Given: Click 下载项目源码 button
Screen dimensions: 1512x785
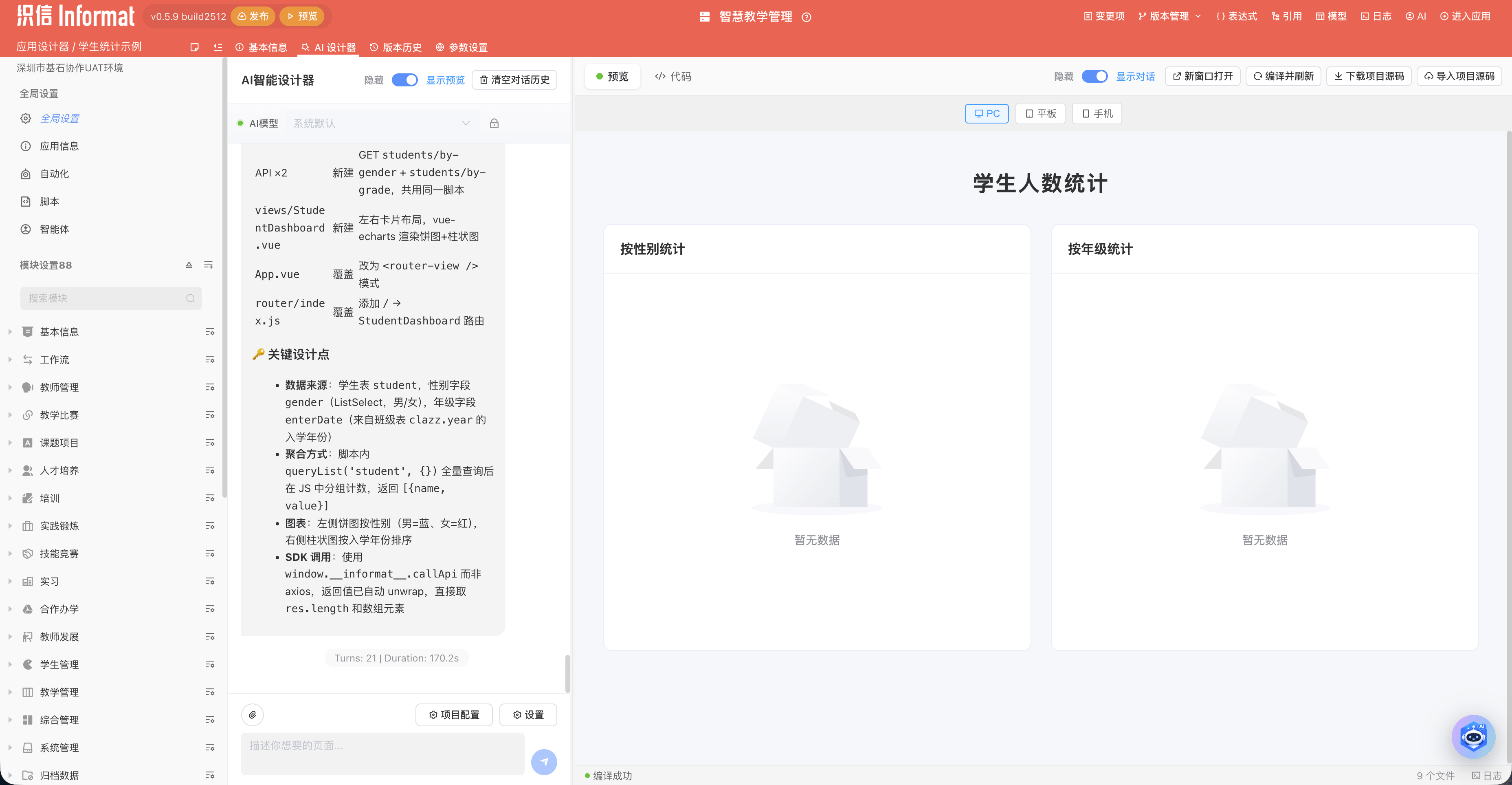Looking at the screenshot, I should click(x=1369, y=76).
